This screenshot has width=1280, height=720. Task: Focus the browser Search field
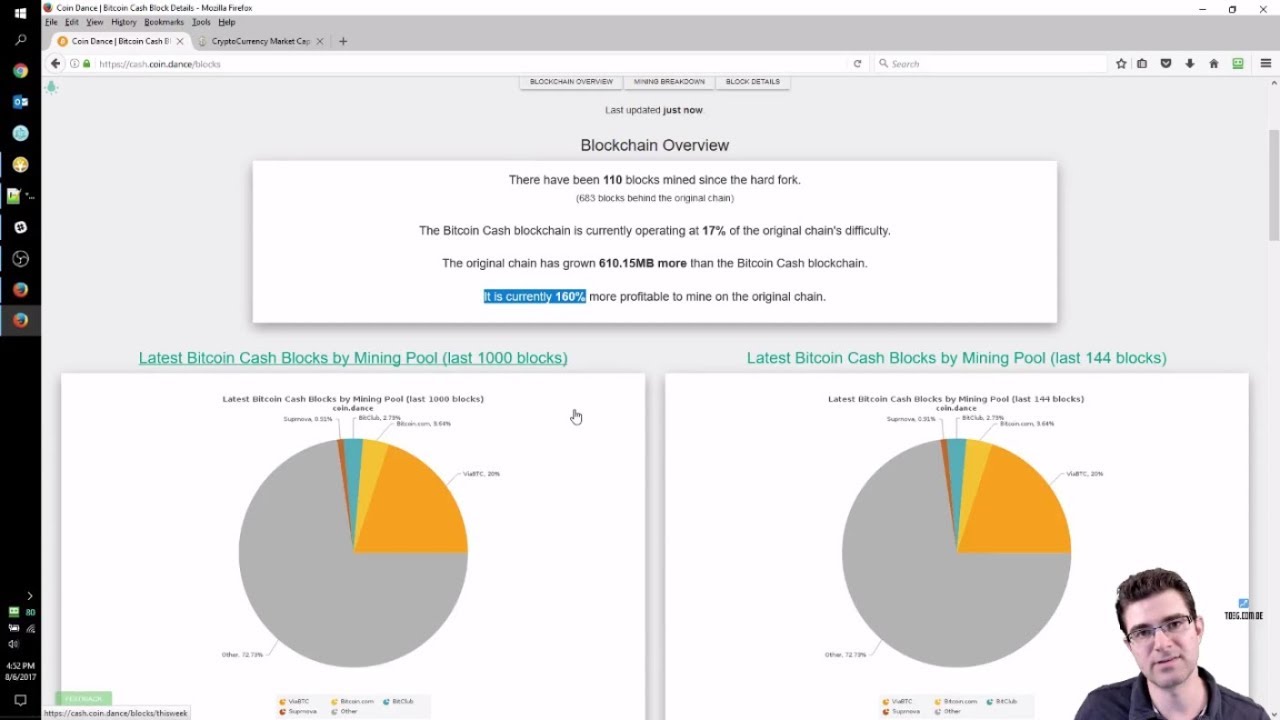pyautogui.click(x=990, y=64)
